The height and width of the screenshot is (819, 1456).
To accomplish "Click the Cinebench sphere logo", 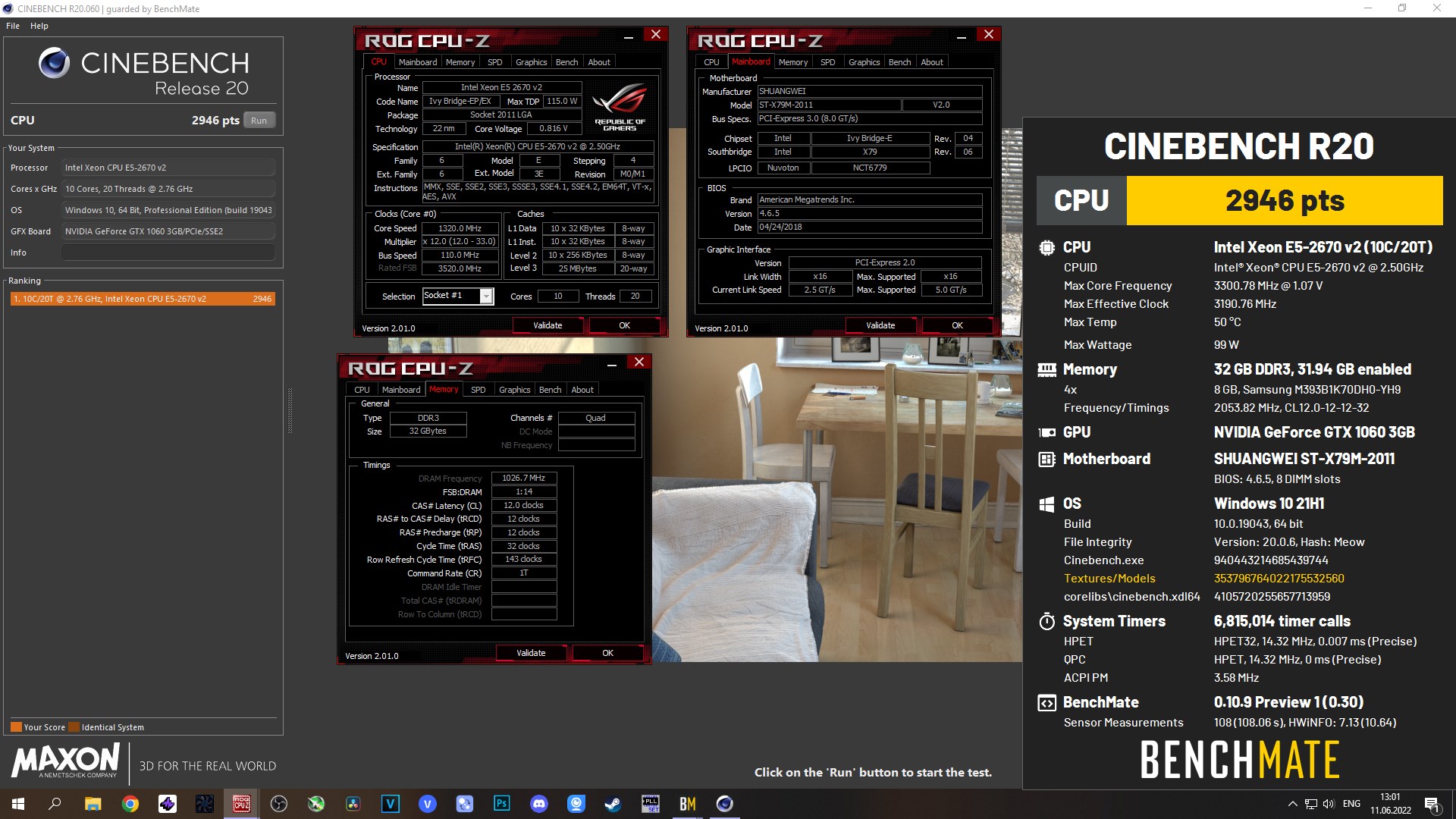I will coord(54,63).
